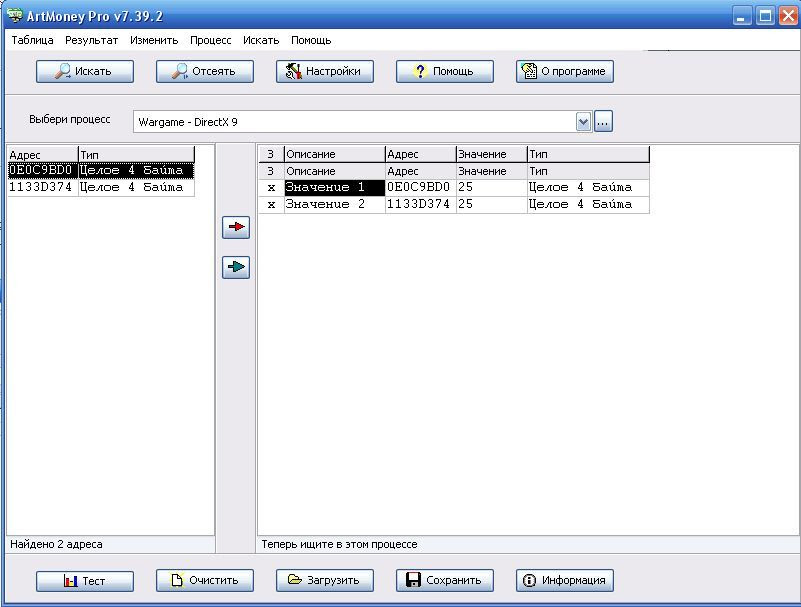Click the Отсеять filter button
Viewport: 801px width, 607px height.
(x=205, y=72)
